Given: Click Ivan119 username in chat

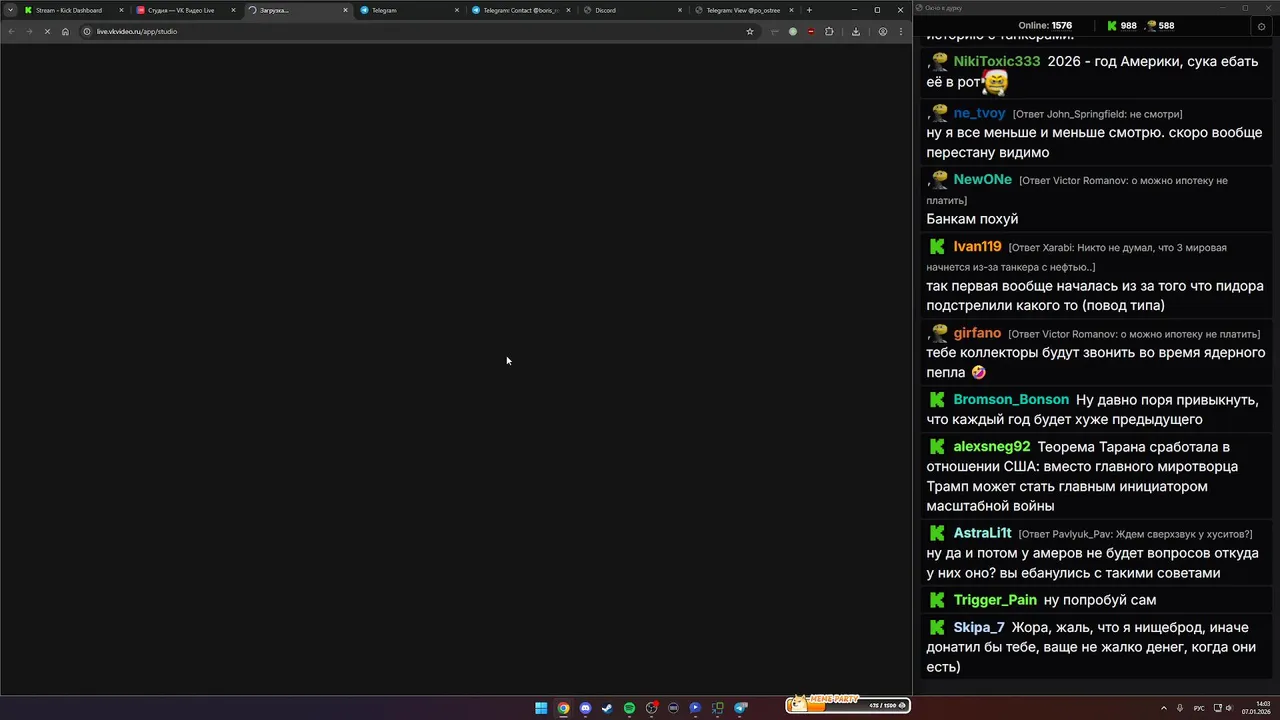Looking at the screenshot, I should 977,246.
